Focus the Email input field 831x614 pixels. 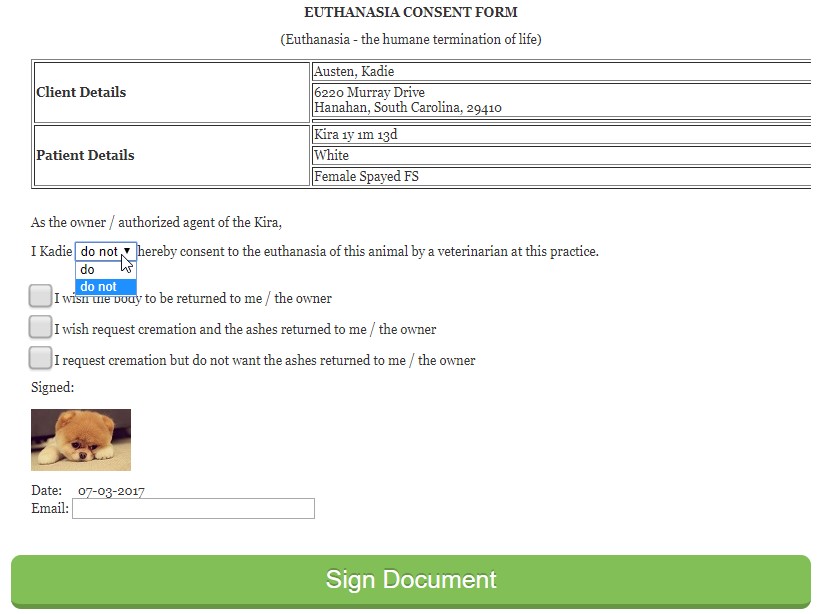193,509
